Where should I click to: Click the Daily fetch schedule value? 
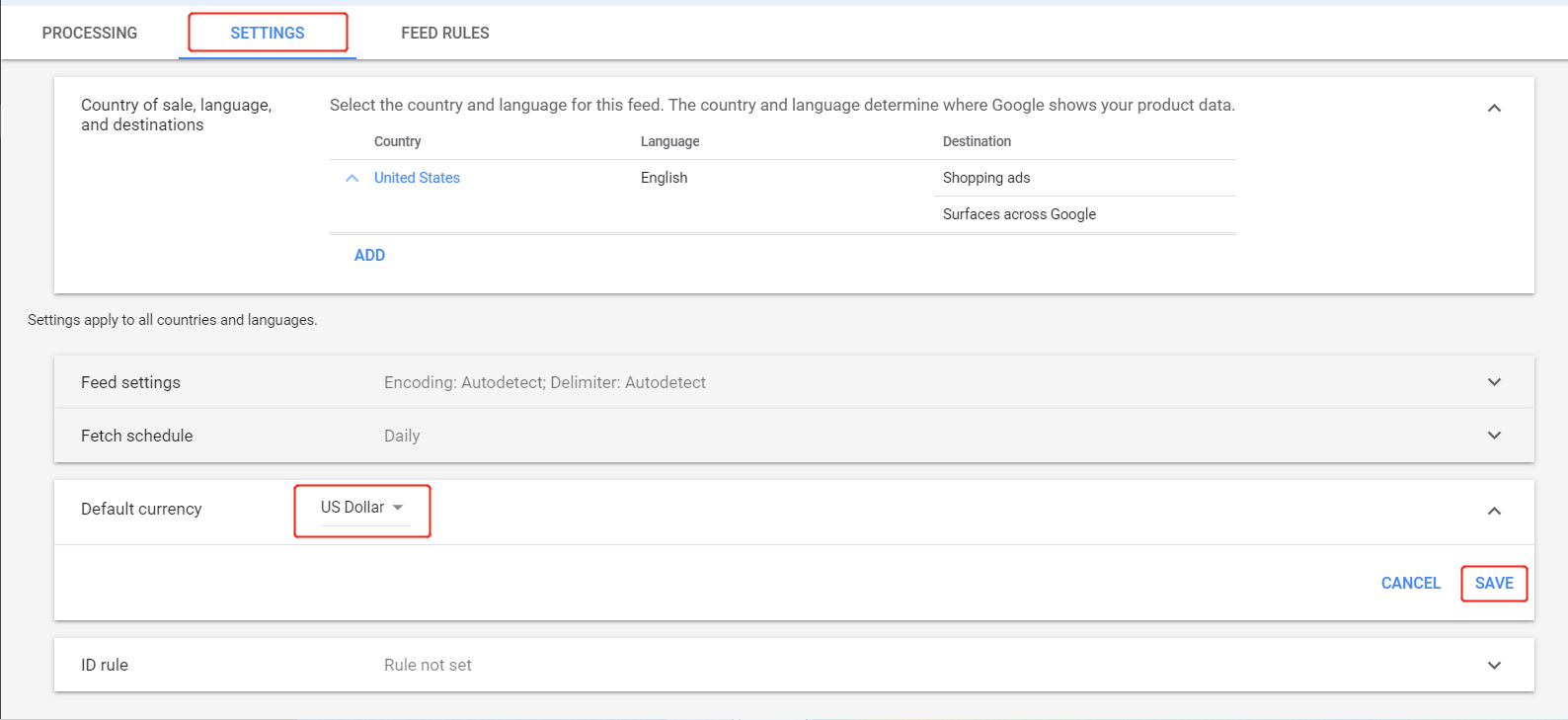(x=402, y=436)
